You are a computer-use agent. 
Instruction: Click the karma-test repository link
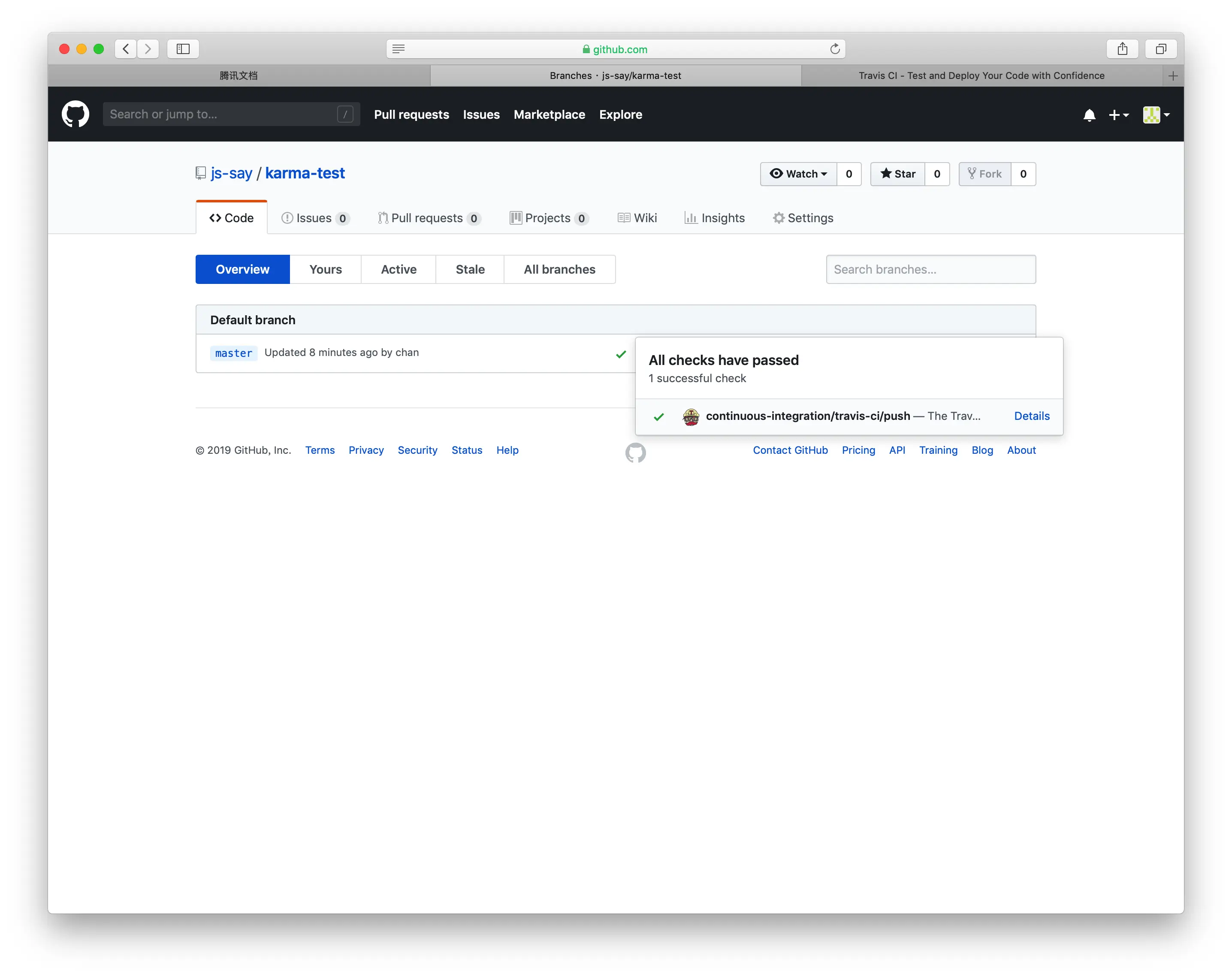pos(305,173)
